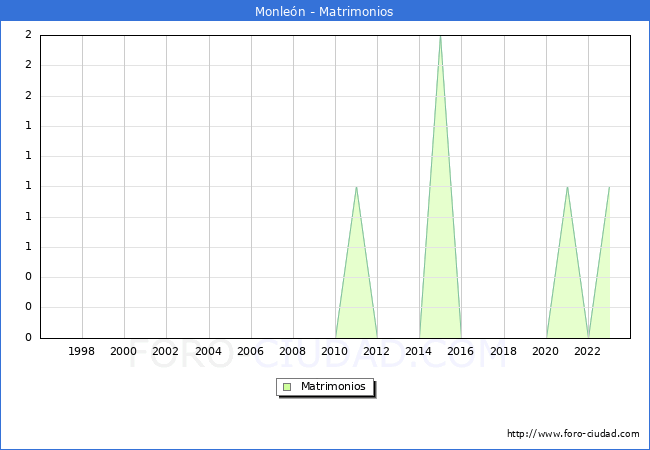
Task: Click the 1998 x-axis label
Action: [x=81, y=351]
